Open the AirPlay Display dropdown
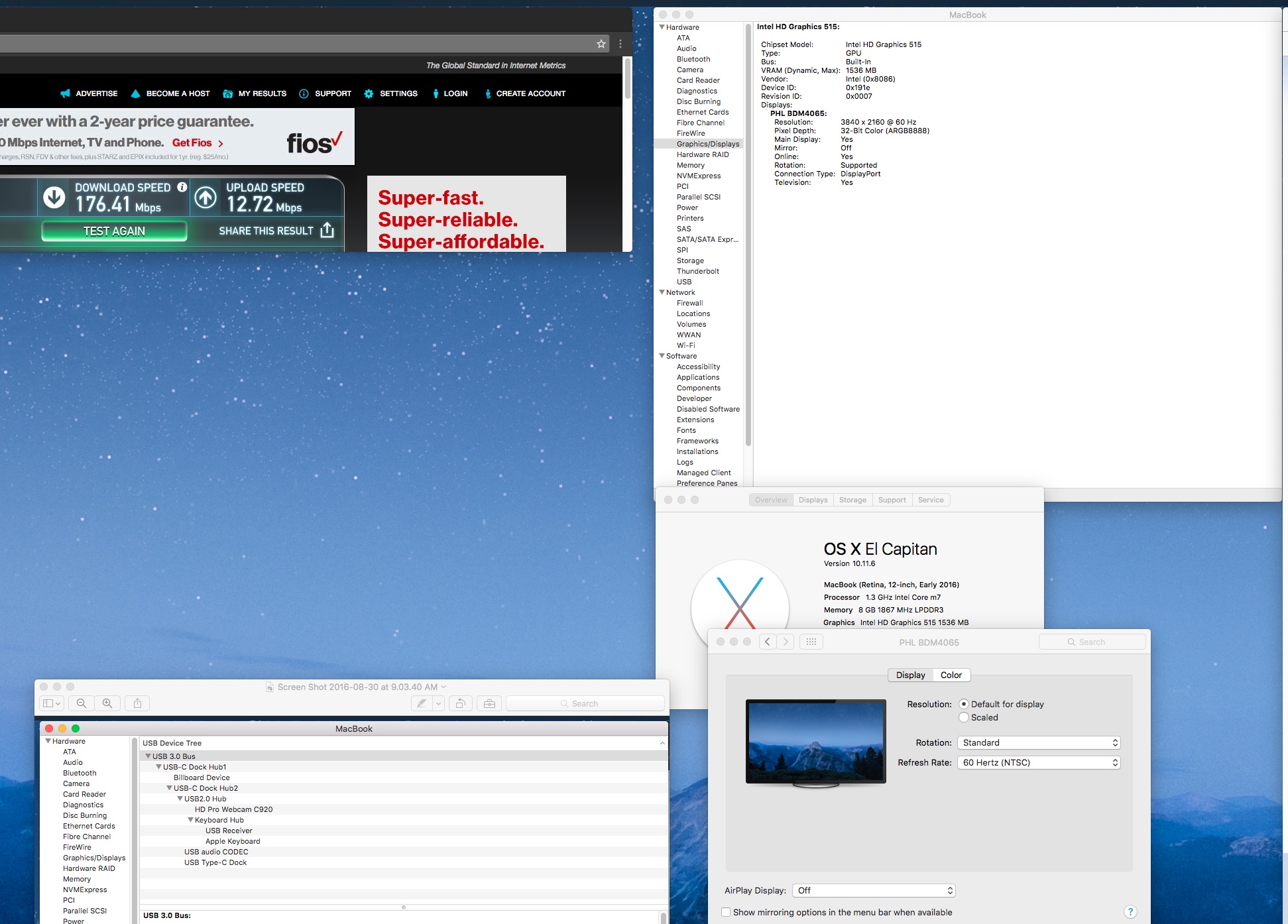The image size is (1288, 924). (x=874, y=890)
